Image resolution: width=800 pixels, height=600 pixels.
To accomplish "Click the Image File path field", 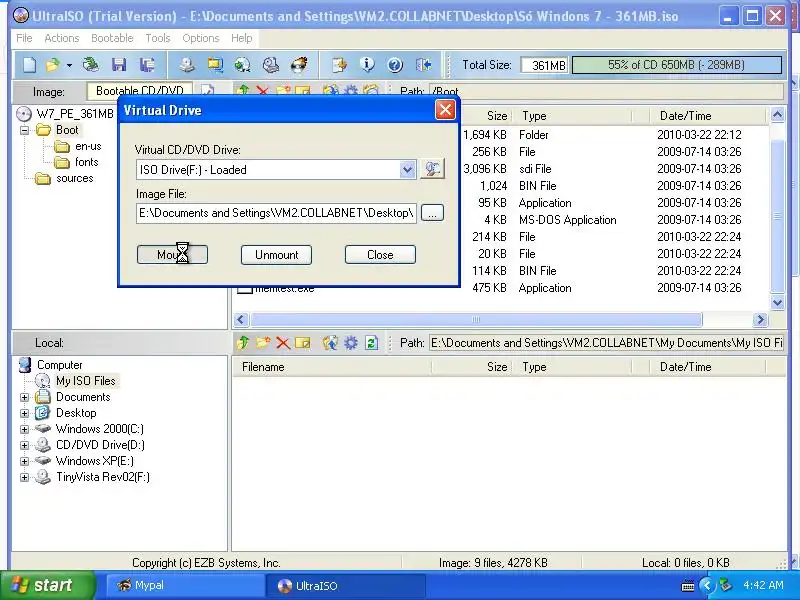I will pyautogui.click(x=276, y=213).
